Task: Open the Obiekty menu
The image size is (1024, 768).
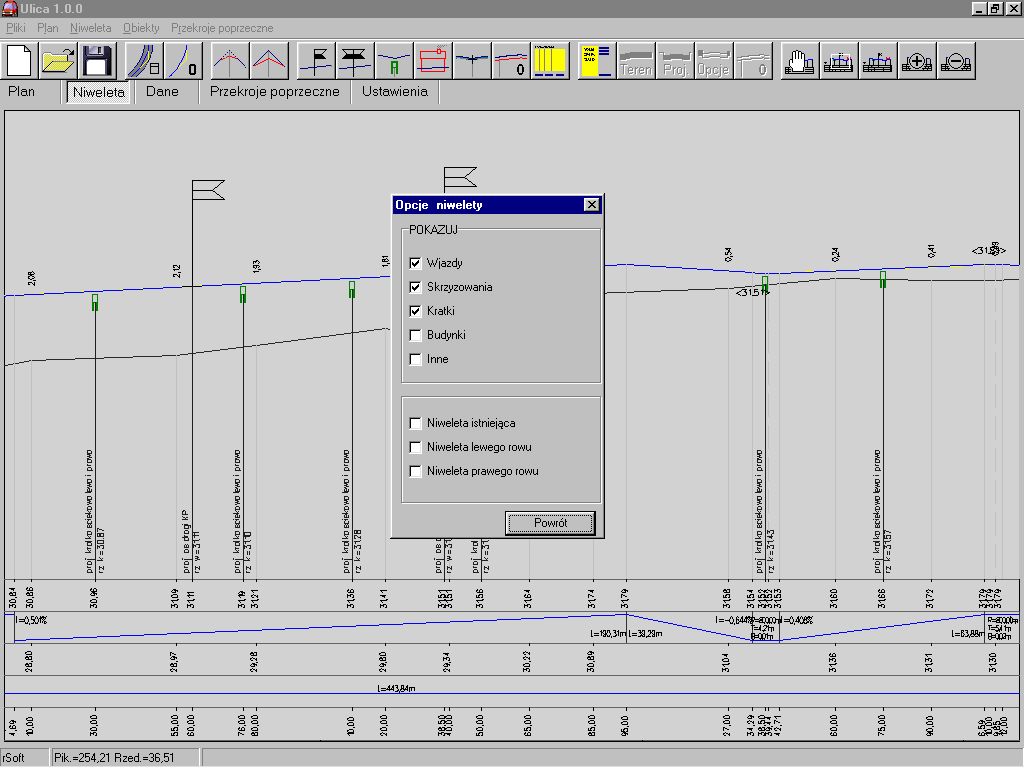Action: (140, 28)
